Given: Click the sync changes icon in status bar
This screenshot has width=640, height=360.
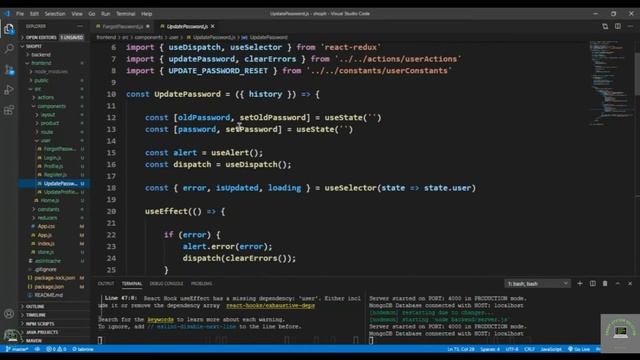Looking at the screenshot, I should (37, 349).
